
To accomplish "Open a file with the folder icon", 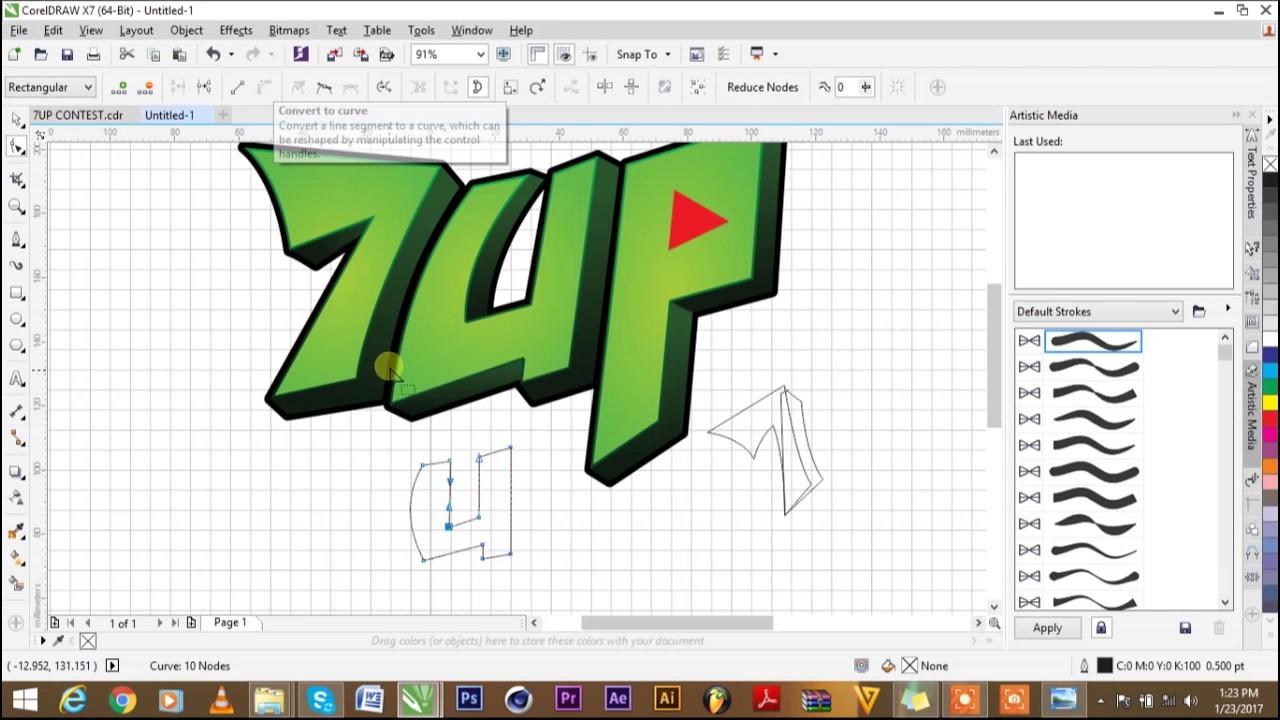I will [x=41, y=54].
